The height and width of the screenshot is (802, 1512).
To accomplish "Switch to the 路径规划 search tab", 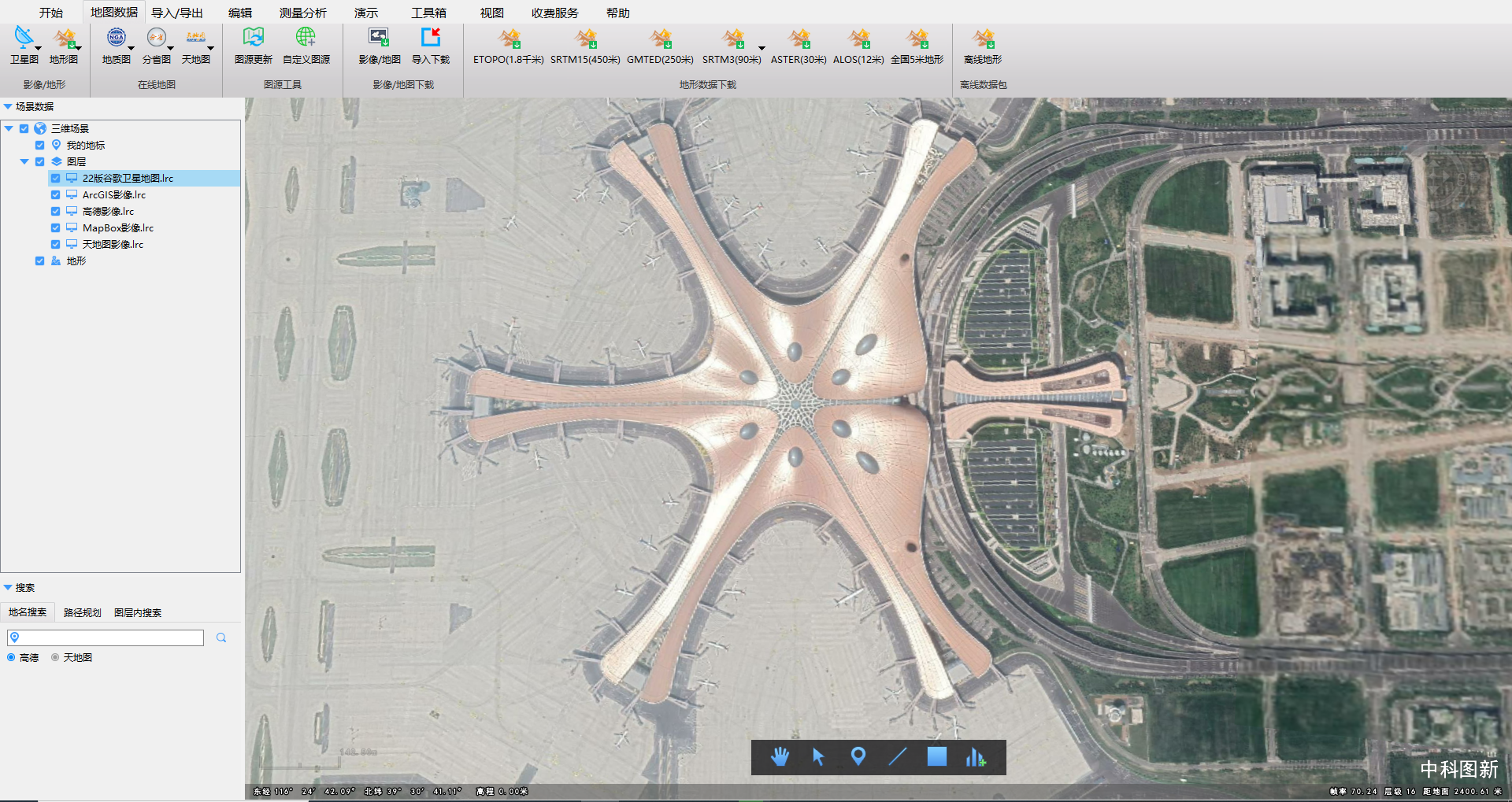I will [83, 613].
